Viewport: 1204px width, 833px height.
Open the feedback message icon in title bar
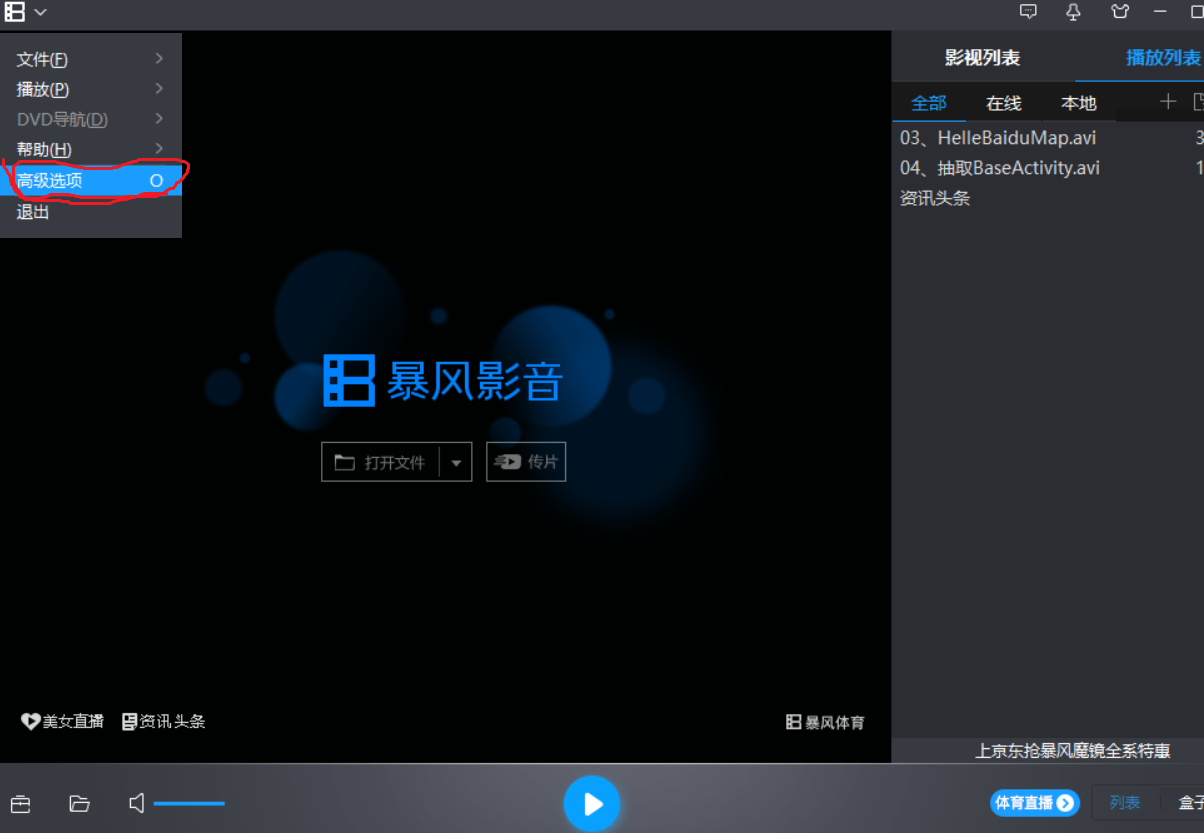pos(1028,12)
